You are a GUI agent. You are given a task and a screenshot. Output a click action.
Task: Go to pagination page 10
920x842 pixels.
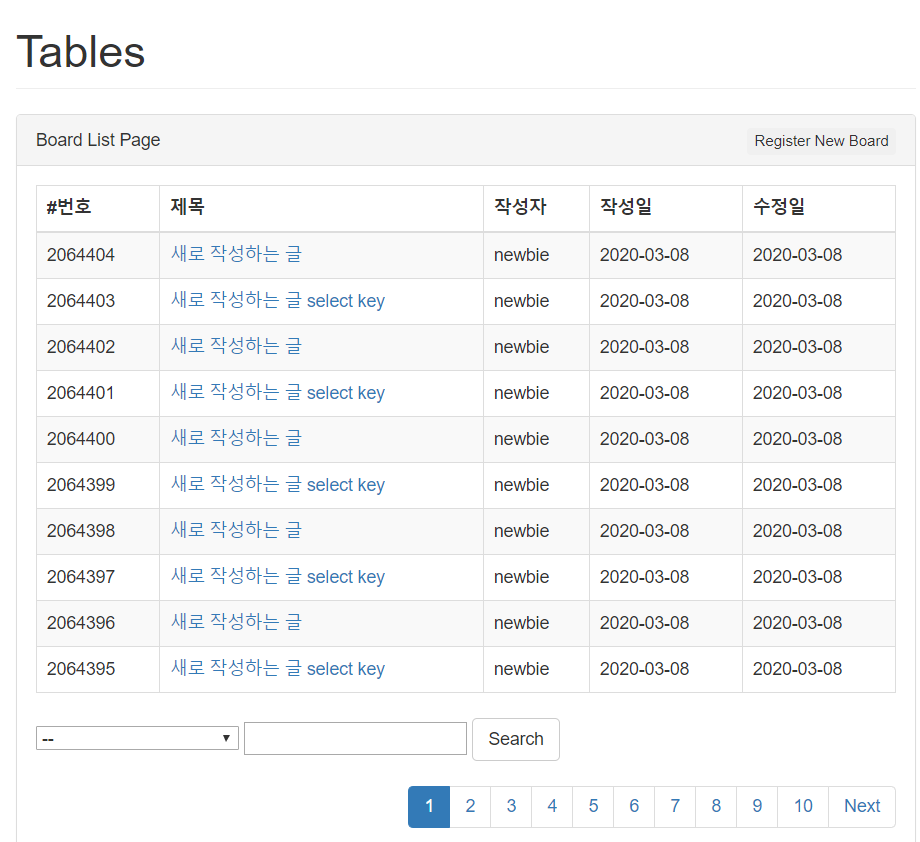point(803,806)
